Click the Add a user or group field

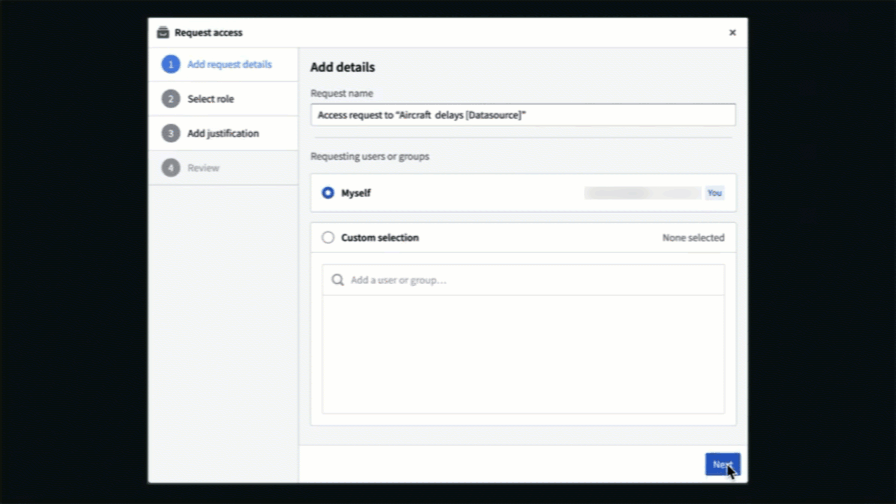(x=523, y=279)
